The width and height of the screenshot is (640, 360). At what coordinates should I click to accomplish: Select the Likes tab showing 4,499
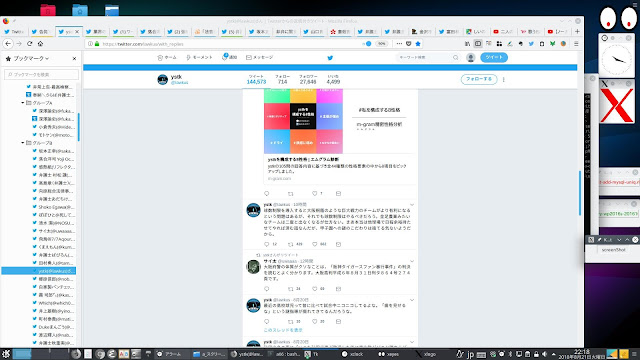pos(333,80)
